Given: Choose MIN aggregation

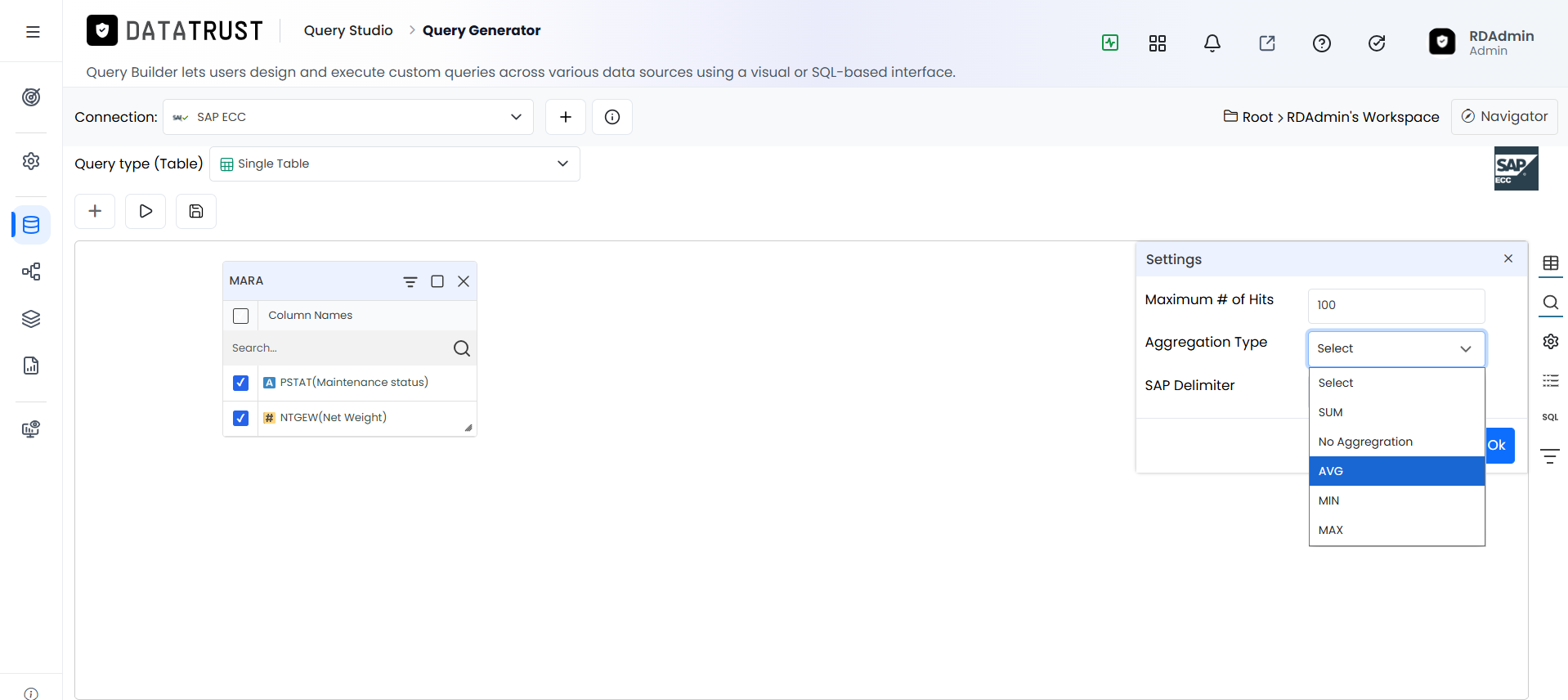Looking at the screenshot, I should point(1396,500).
